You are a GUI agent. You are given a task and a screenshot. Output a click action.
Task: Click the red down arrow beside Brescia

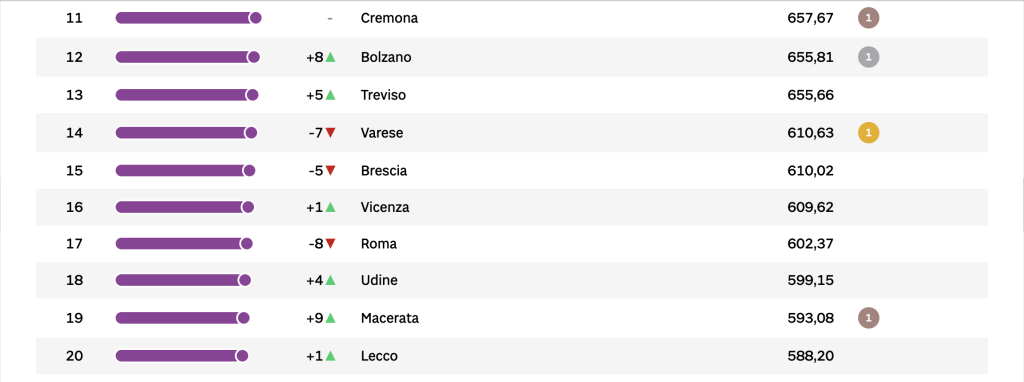pyautogui.click(x=330, y=170)
